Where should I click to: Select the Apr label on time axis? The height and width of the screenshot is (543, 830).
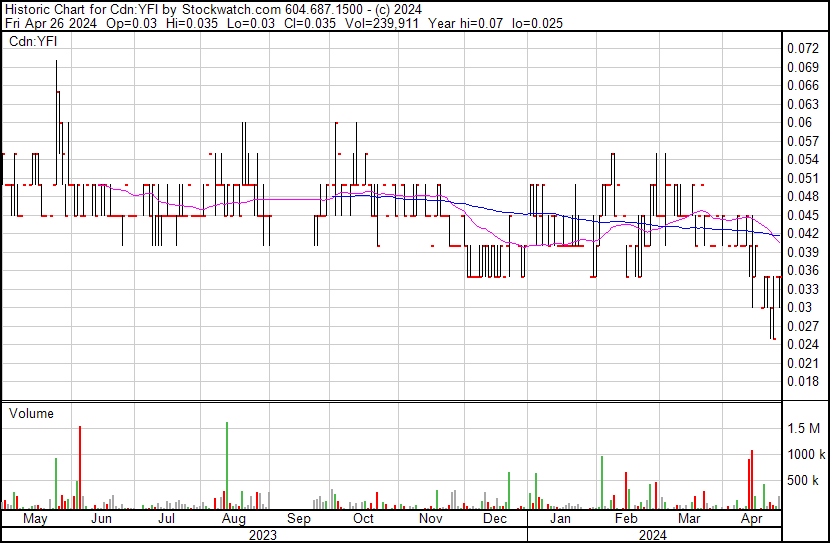[x=751, y=519]
